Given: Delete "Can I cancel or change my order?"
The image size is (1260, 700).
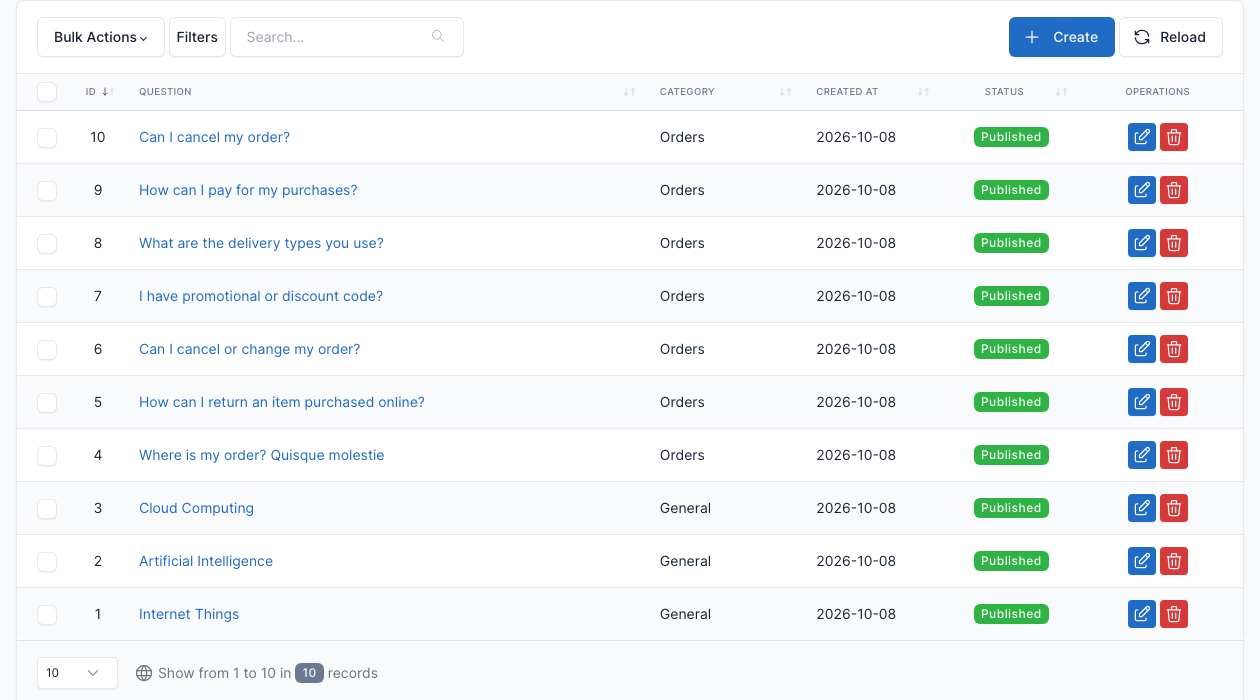Looking at the screenshot, I should click(1174, 349).
